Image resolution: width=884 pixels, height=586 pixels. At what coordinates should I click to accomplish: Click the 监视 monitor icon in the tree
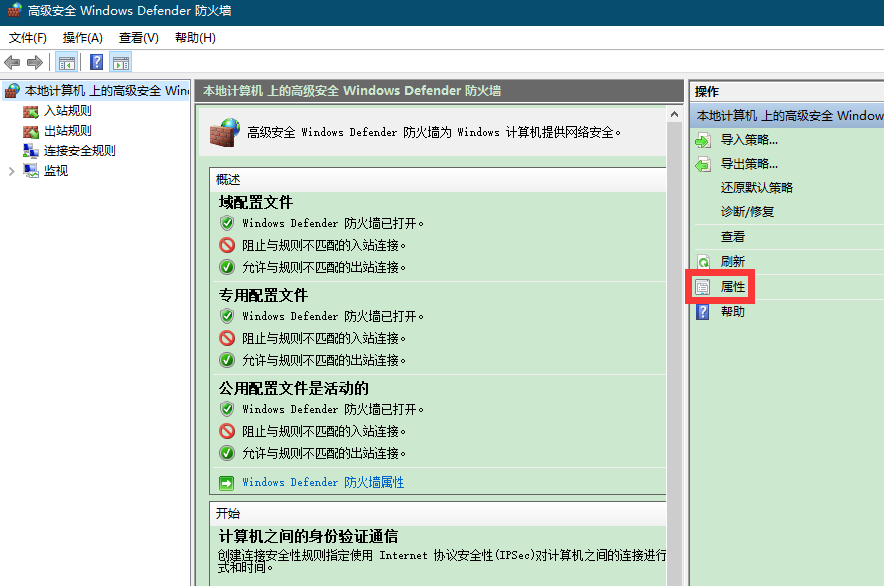click(30, 170)
